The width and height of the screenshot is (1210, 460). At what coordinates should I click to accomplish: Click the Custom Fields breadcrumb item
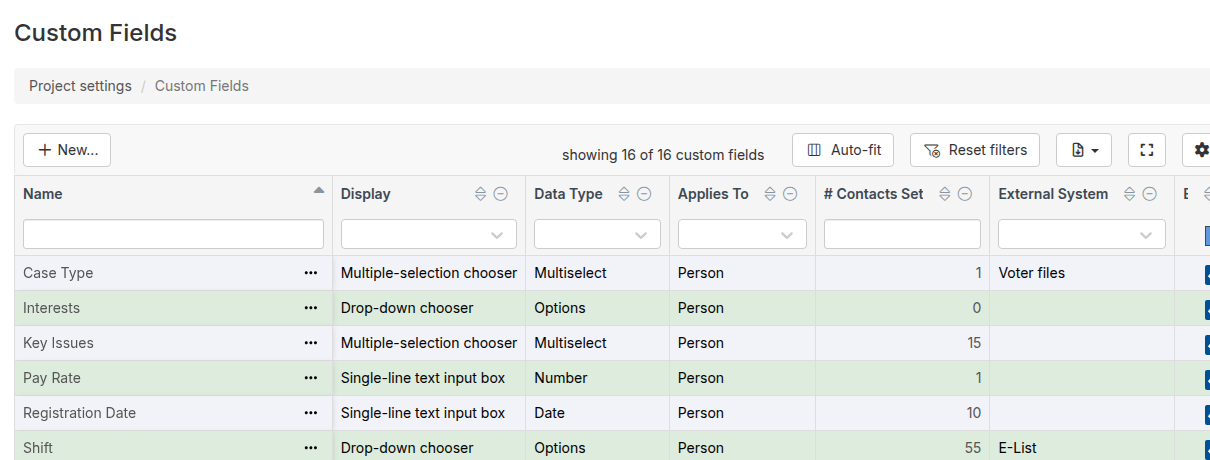[x=202, y=86]
